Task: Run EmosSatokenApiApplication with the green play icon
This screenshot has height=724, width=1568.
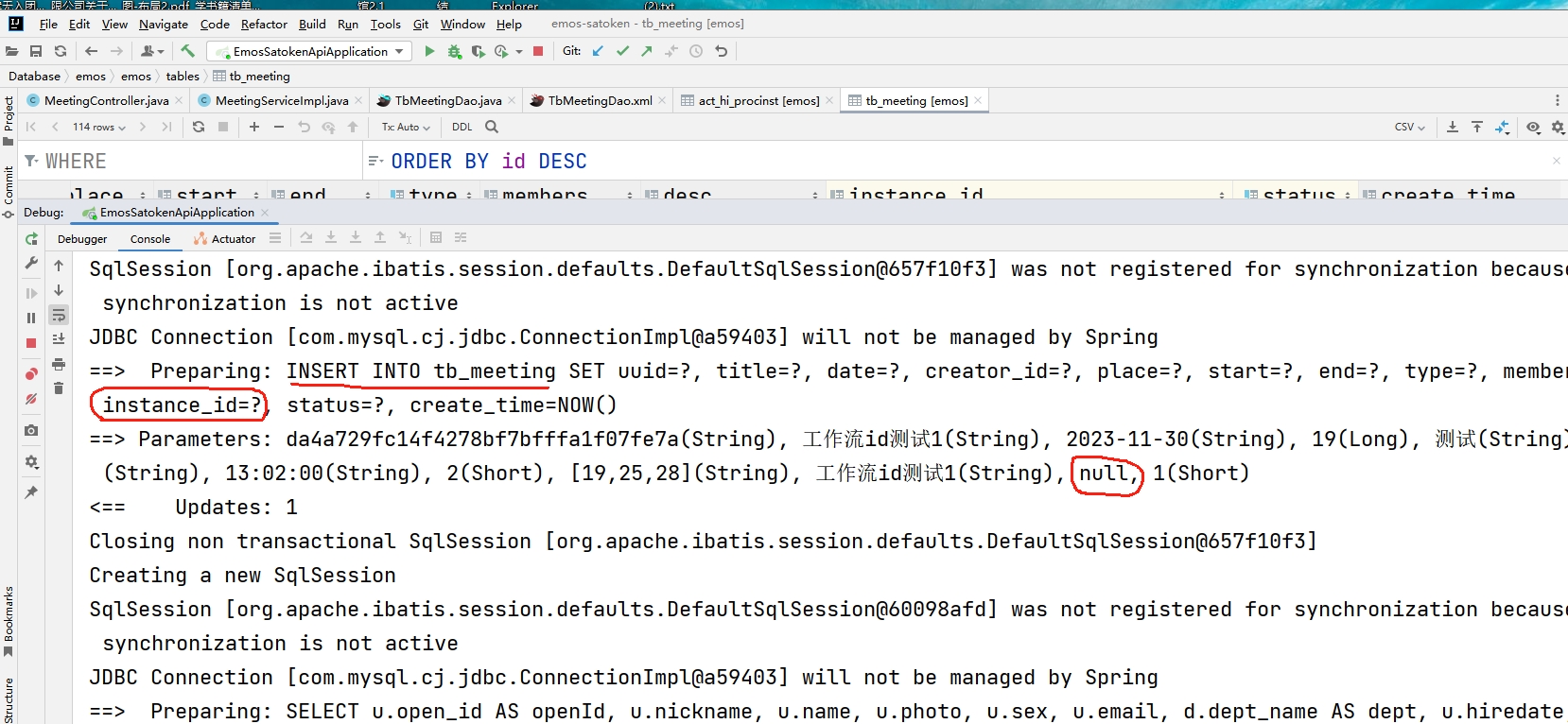Action: point(430,51)
